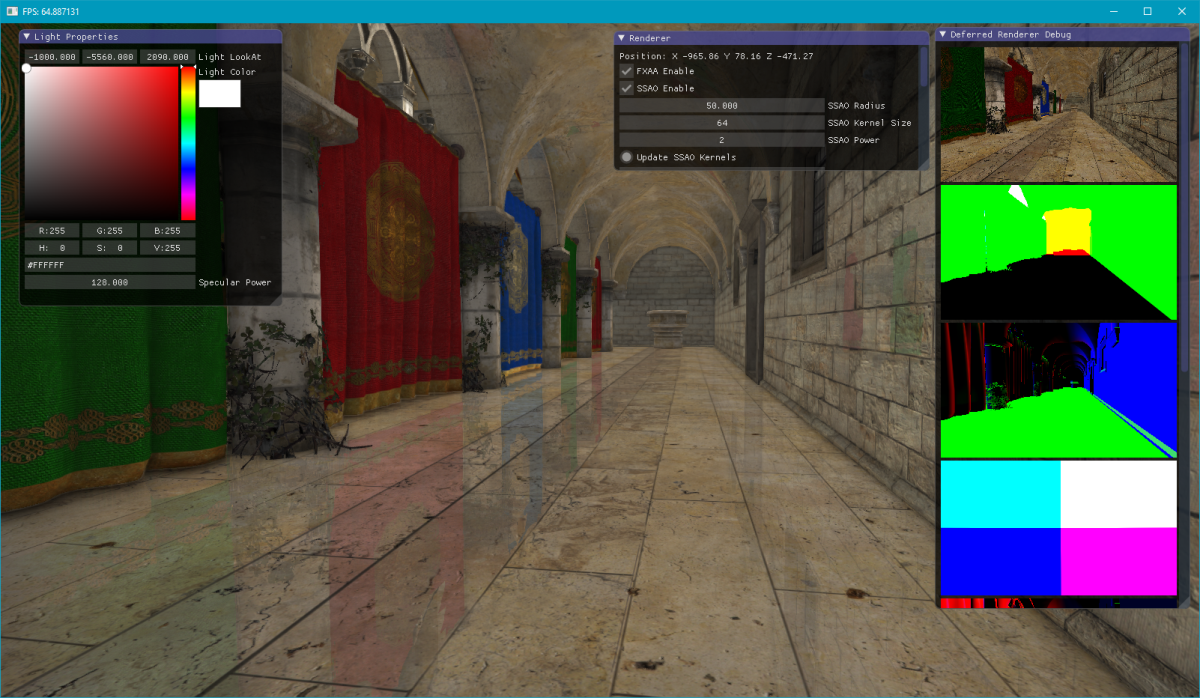Edit the R:255 red component field
This screenshot has width=1200, height=698.
tap(50, 230)
